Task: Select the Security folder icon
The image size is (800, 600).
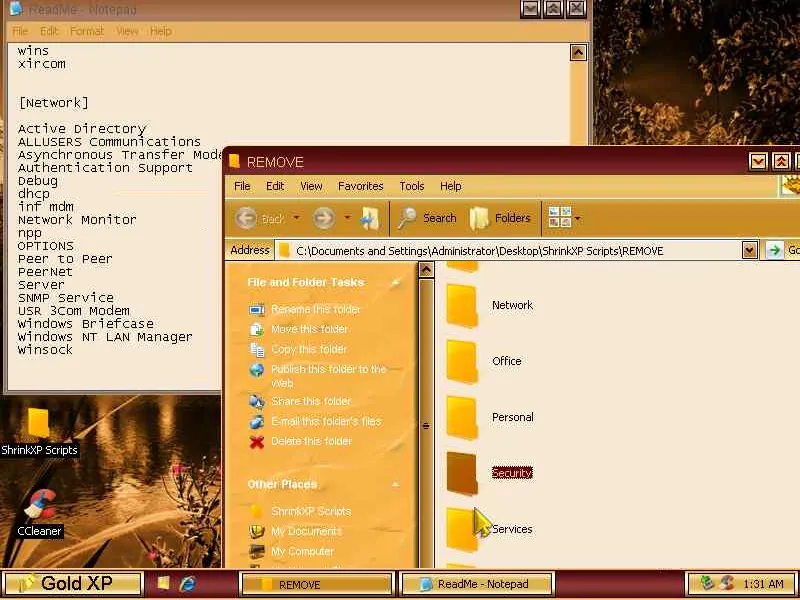Action: point(462,473)
